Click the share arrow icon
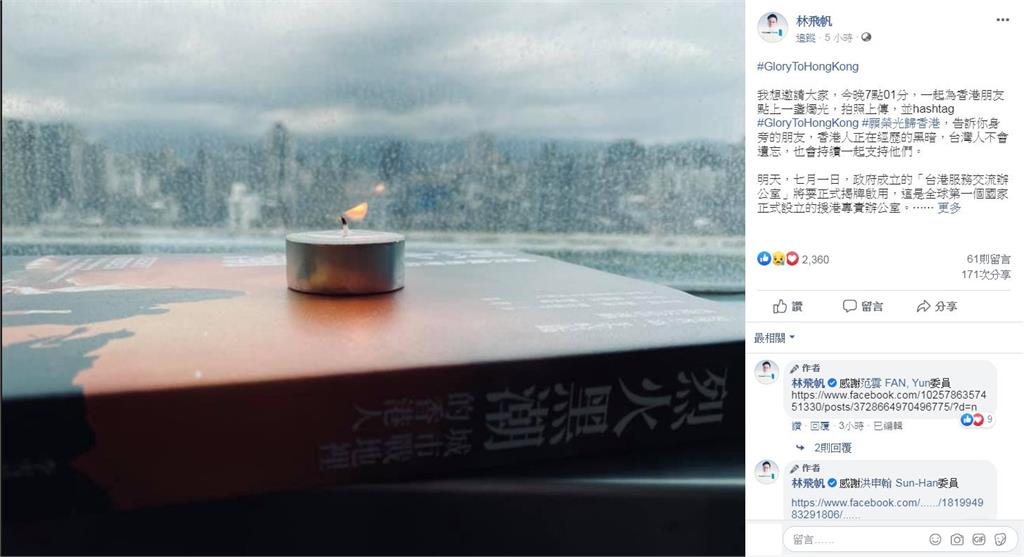Image resolution: width=1024 pixels, height=557 pixels. 923,306
